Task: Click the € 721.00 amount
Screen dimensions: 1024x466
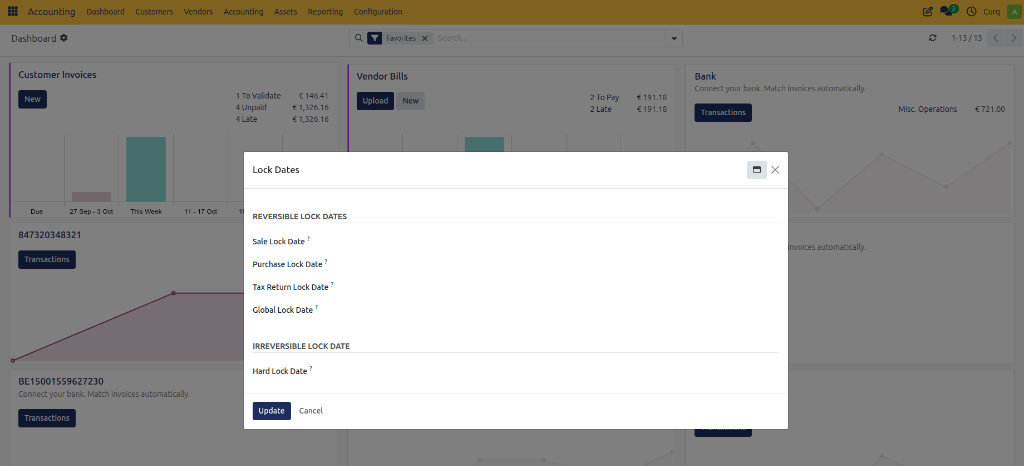Action: pos(990,109)
